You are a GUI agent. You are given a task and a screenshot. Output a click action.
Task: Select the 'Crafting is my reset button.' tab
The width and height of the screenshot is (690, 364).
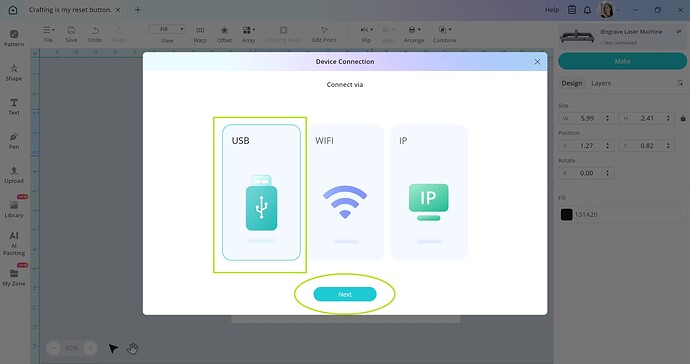[70, 10]
